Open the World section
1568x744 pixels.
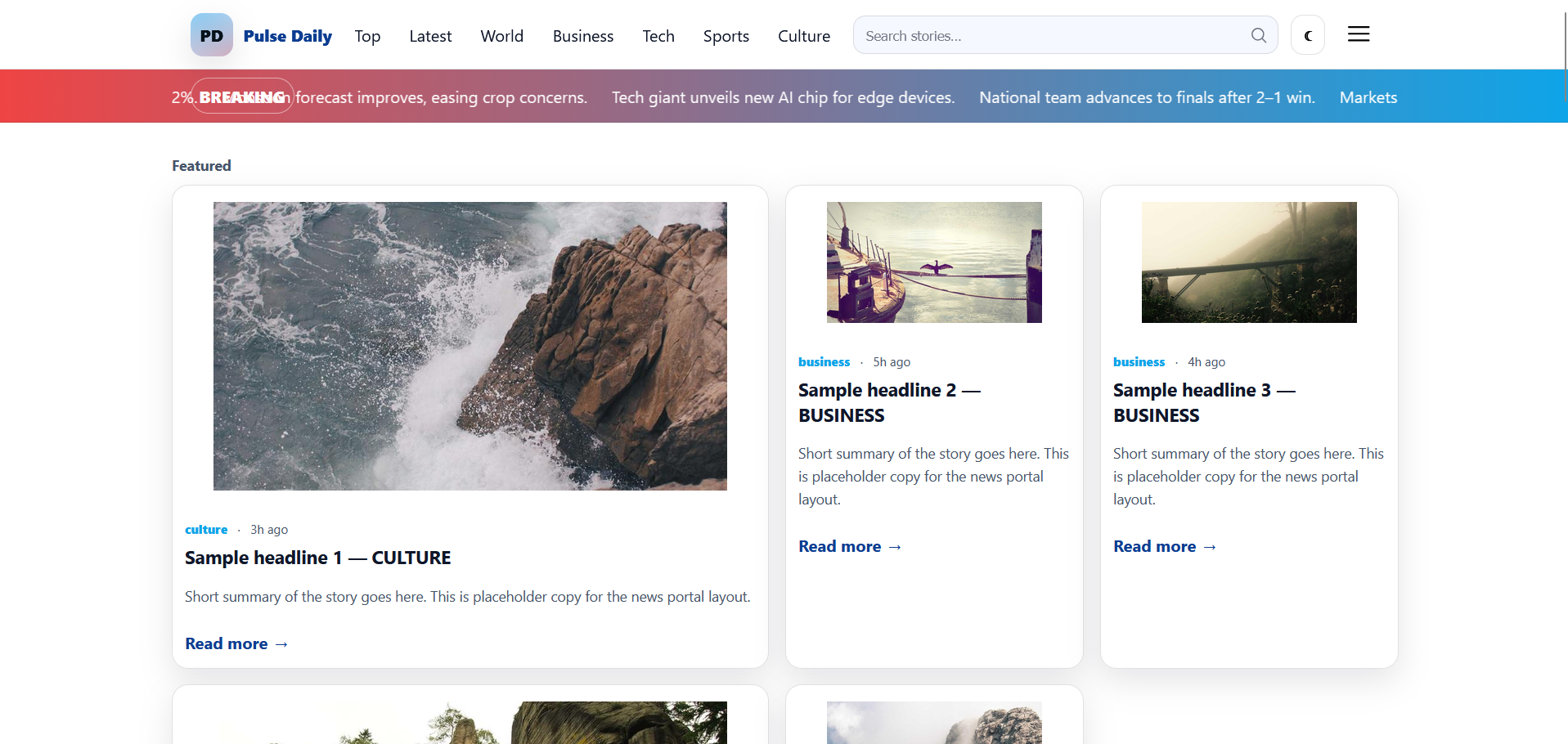[501, 36]
